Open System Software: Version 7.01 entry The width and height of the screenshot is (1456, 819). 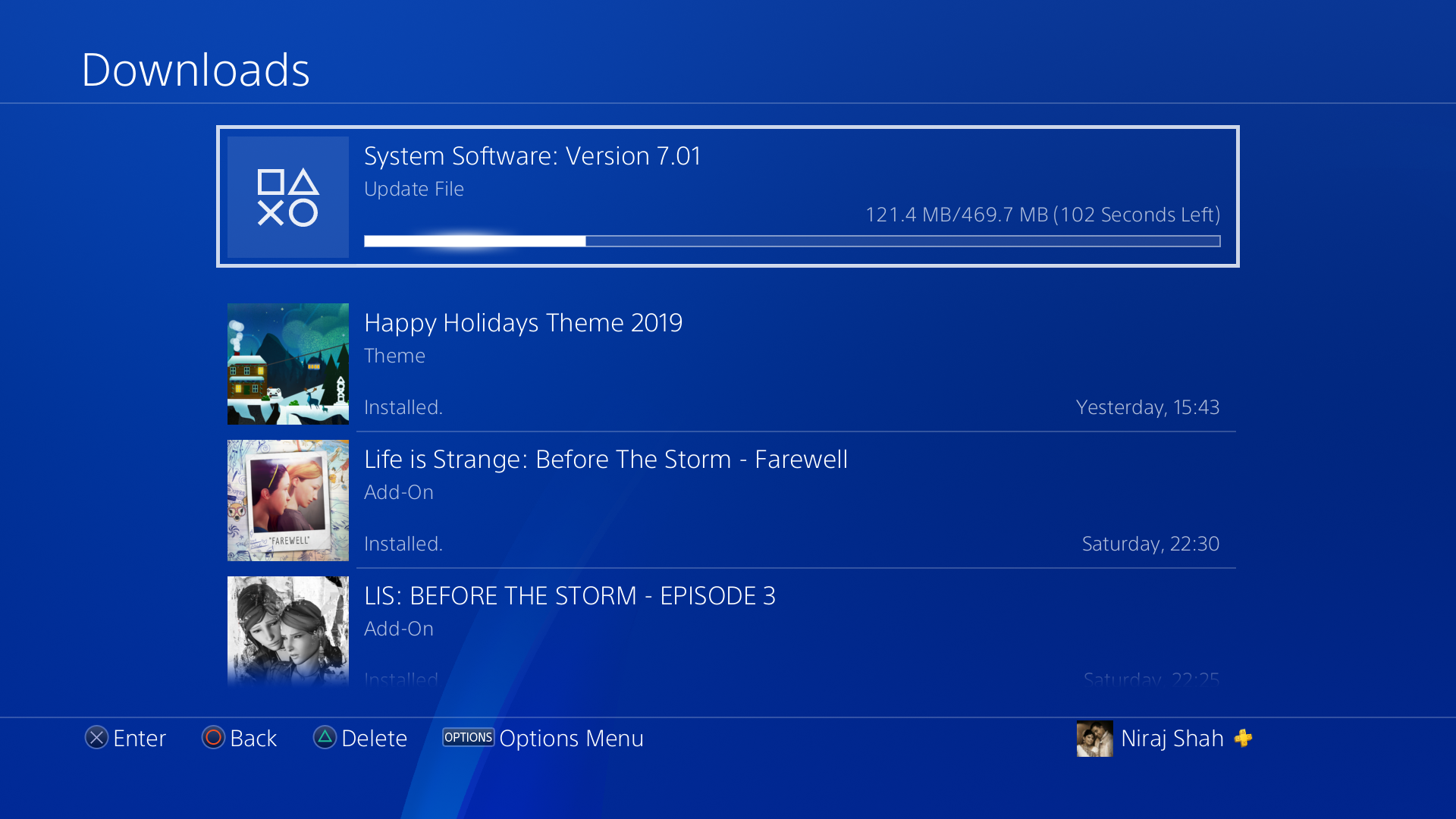[728, 196]
